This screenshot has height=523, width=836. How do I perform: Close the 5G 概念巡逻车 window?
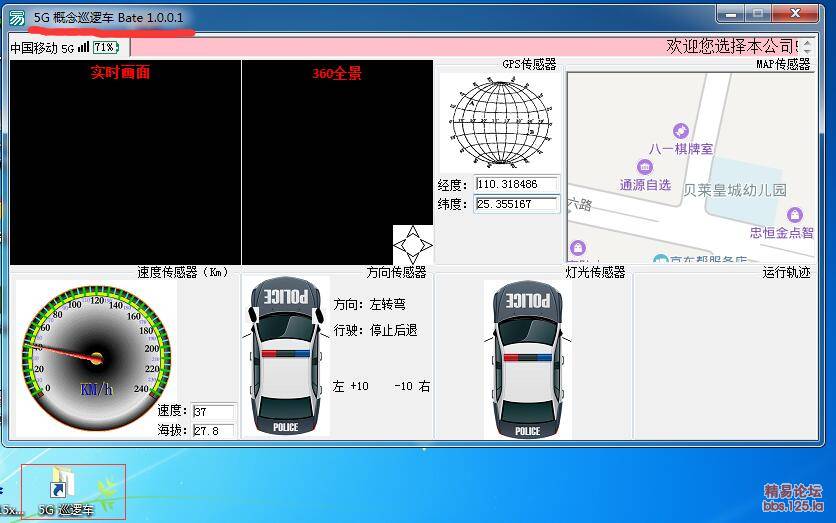pos(795,14)
